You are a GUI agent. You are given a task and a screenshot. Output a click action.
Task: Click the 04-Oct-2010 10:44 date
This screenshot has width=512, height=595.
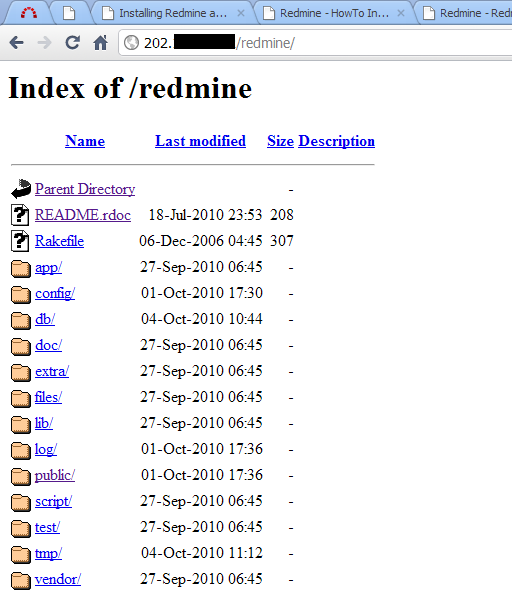pyautogui.click(x=202, y=319)
